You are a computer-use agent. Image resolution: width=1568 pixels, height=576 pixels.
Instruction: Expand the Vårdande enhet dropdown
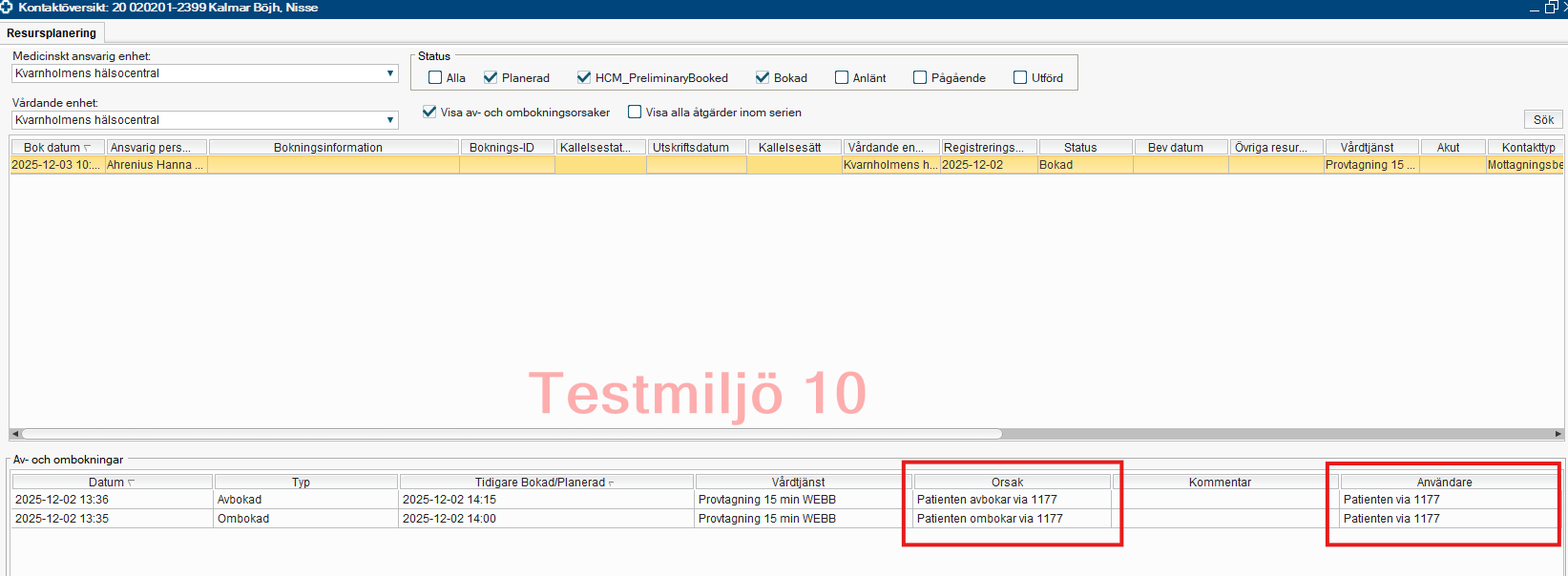tap(389, 120)
